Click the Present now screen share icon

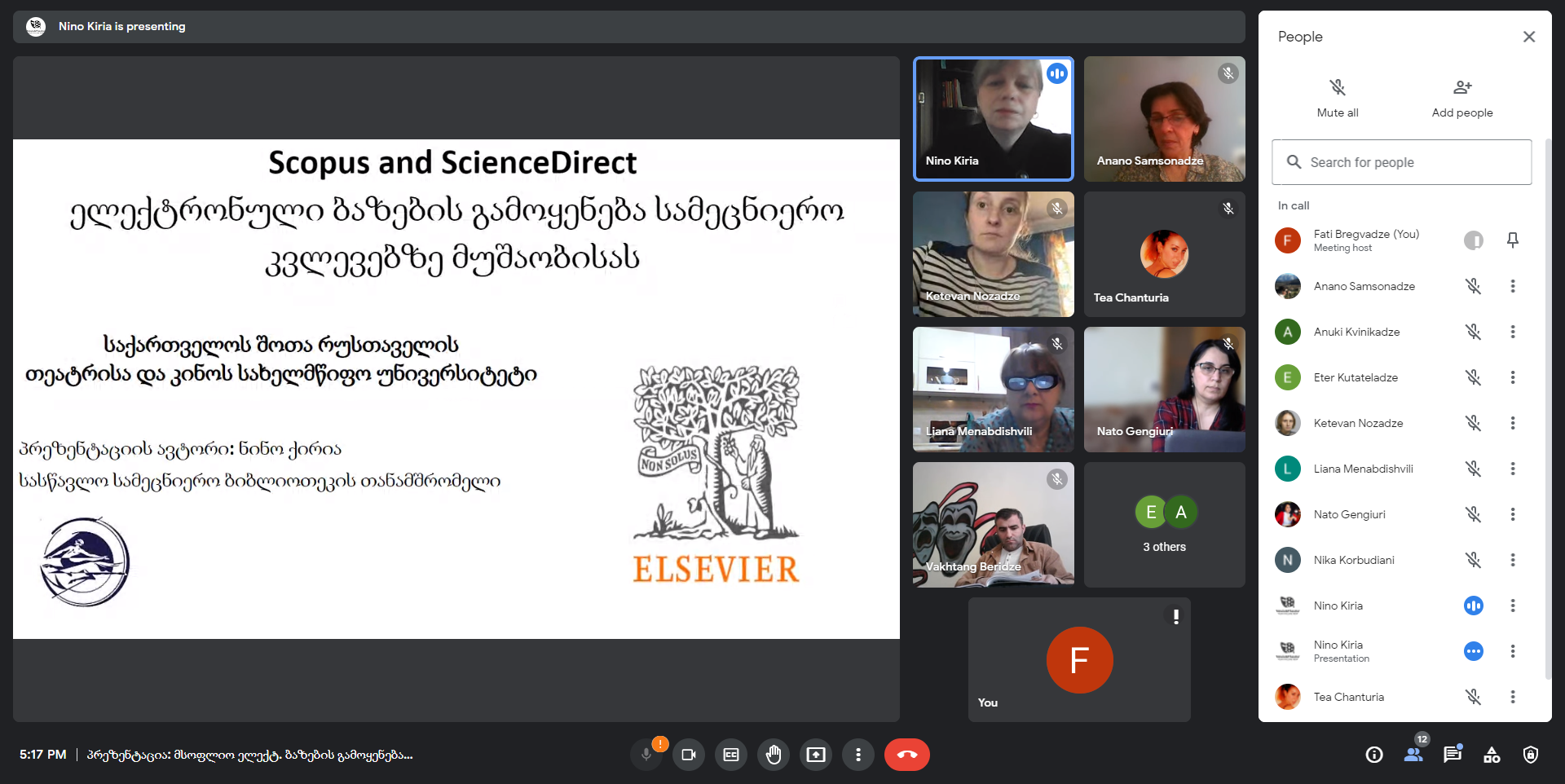pos(816,755)
